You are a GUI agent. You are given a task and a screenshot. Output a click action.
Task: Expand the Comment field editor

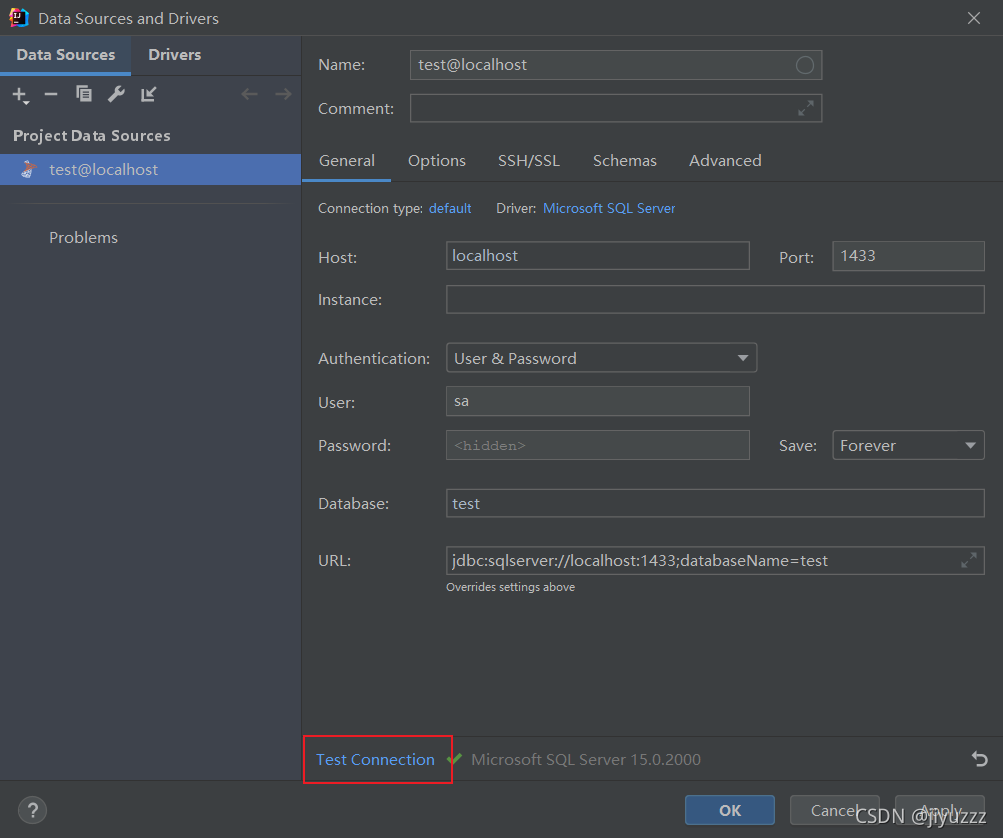(x=805, y=108)
